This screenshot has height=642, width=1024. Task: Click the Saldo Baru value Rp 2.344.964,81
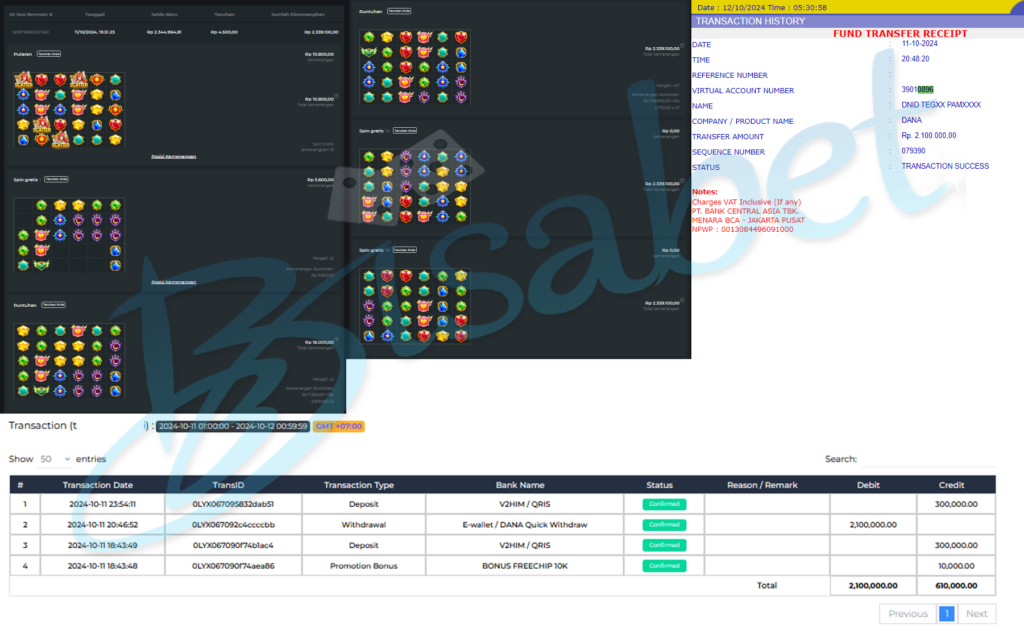(164, 32)
